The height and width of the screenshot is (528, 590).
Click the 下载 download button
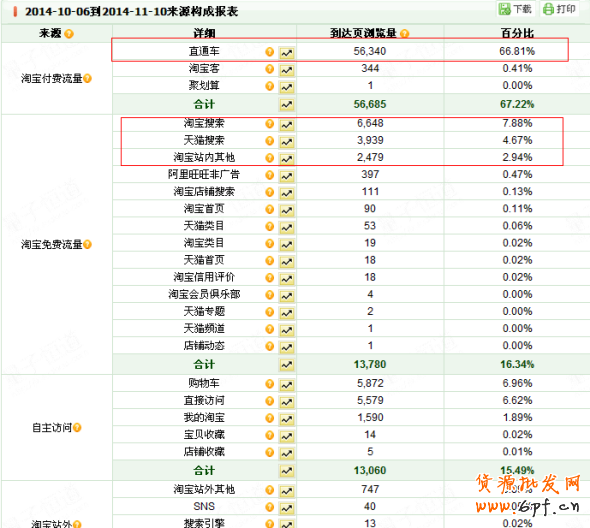click(x=515, y=9)
